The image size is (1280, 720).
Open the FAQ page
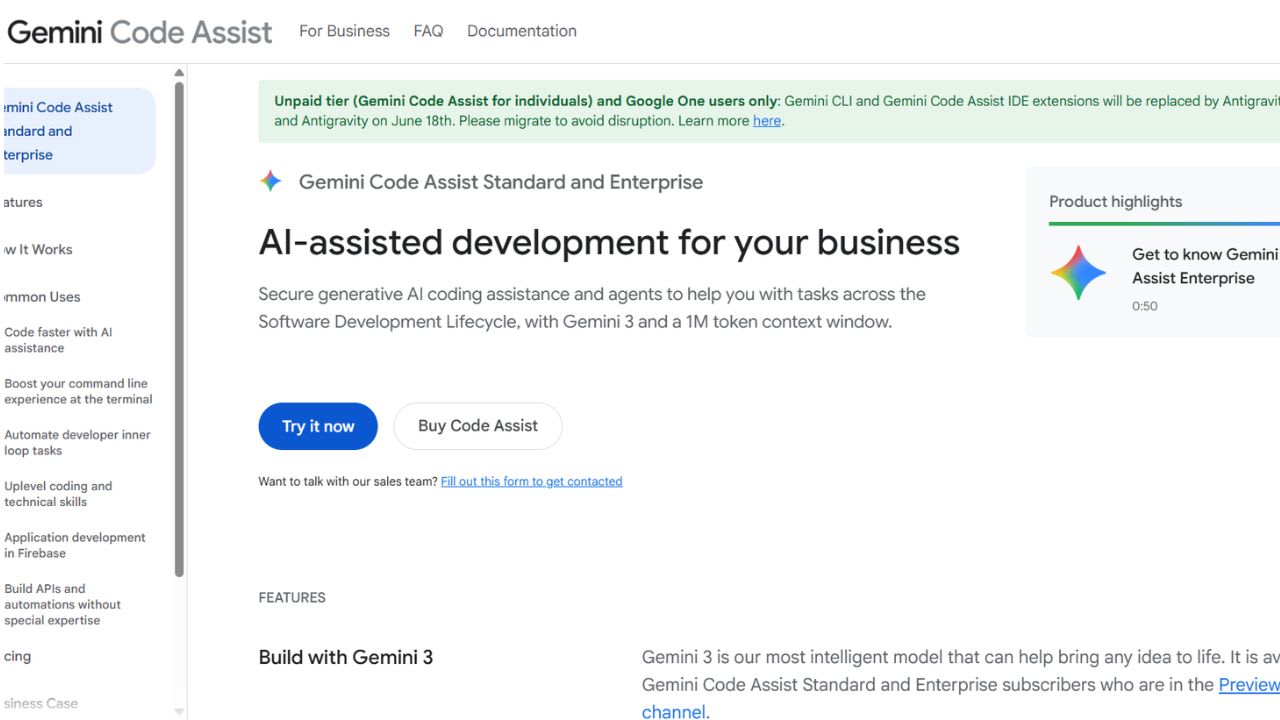click(x=428, y=31)
